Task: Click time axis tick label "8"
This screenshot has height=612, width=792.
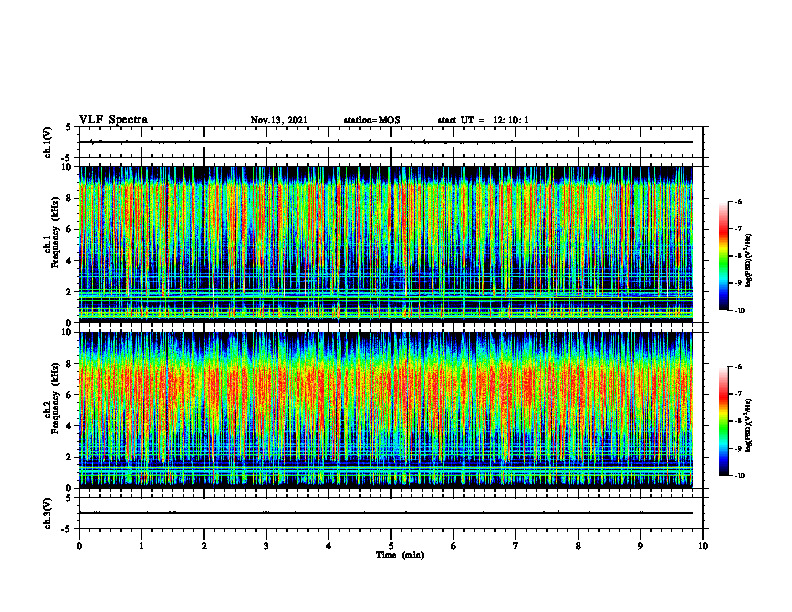Action: click(578, 546)
